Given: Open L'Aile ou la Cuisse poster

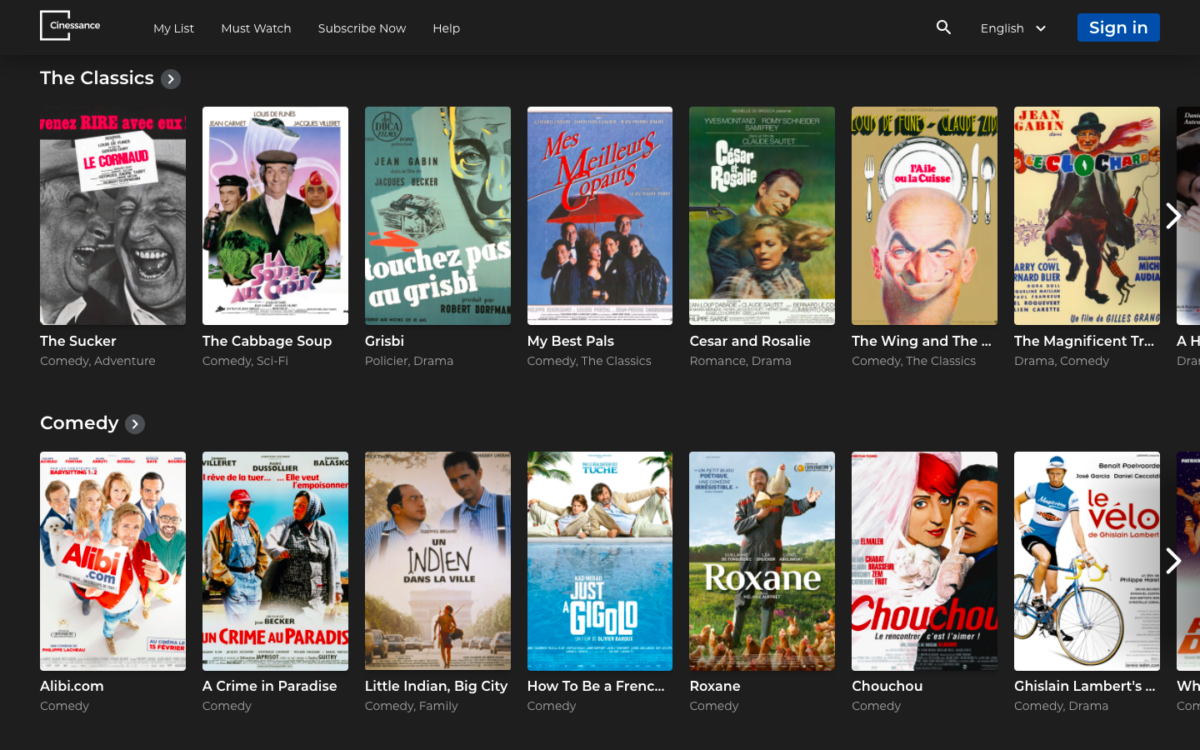Looking at the screenshot, I should (x=925, y=216).
